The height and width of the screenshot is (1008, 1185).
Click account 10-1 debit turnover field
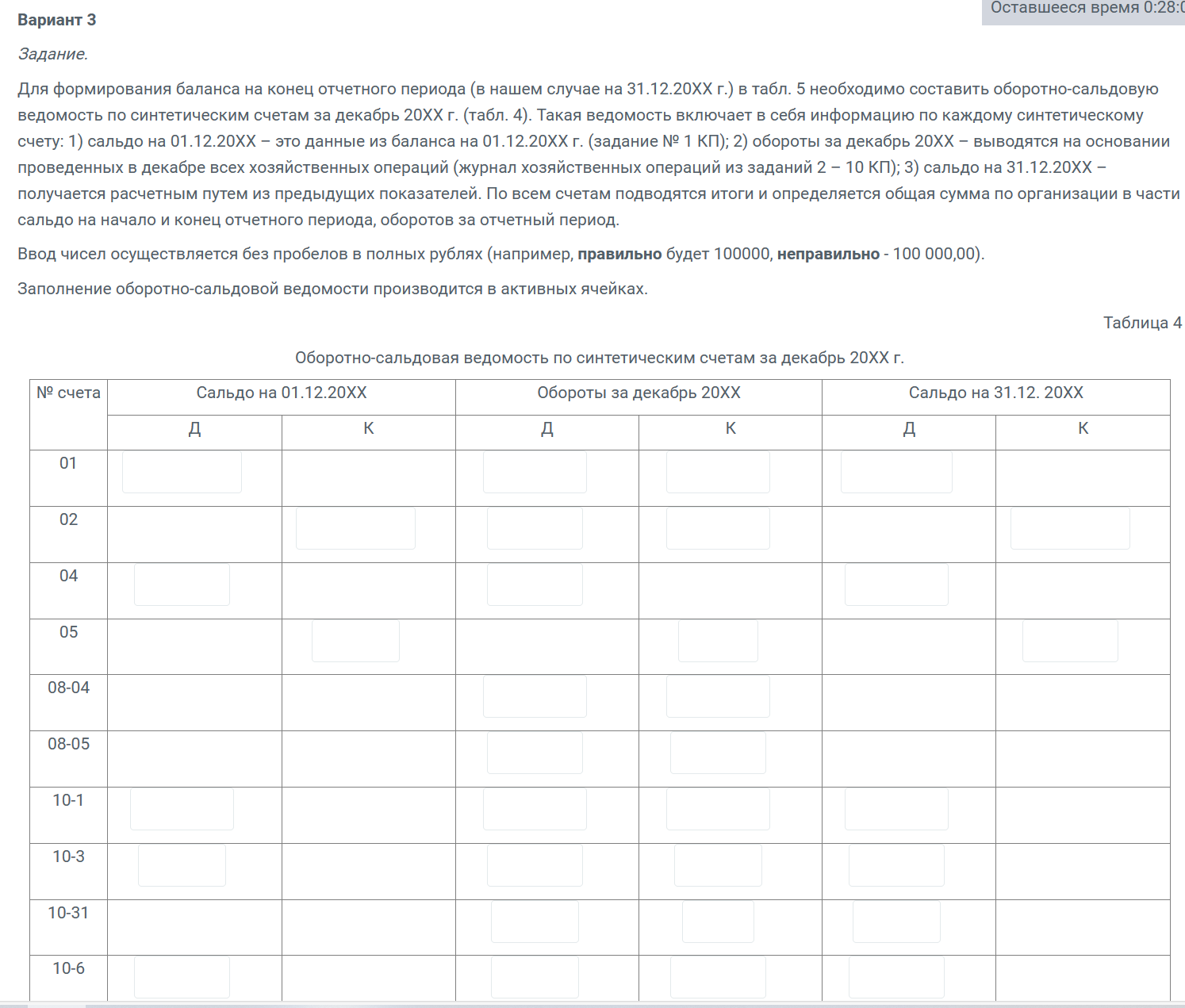click(x=535, y=809)
